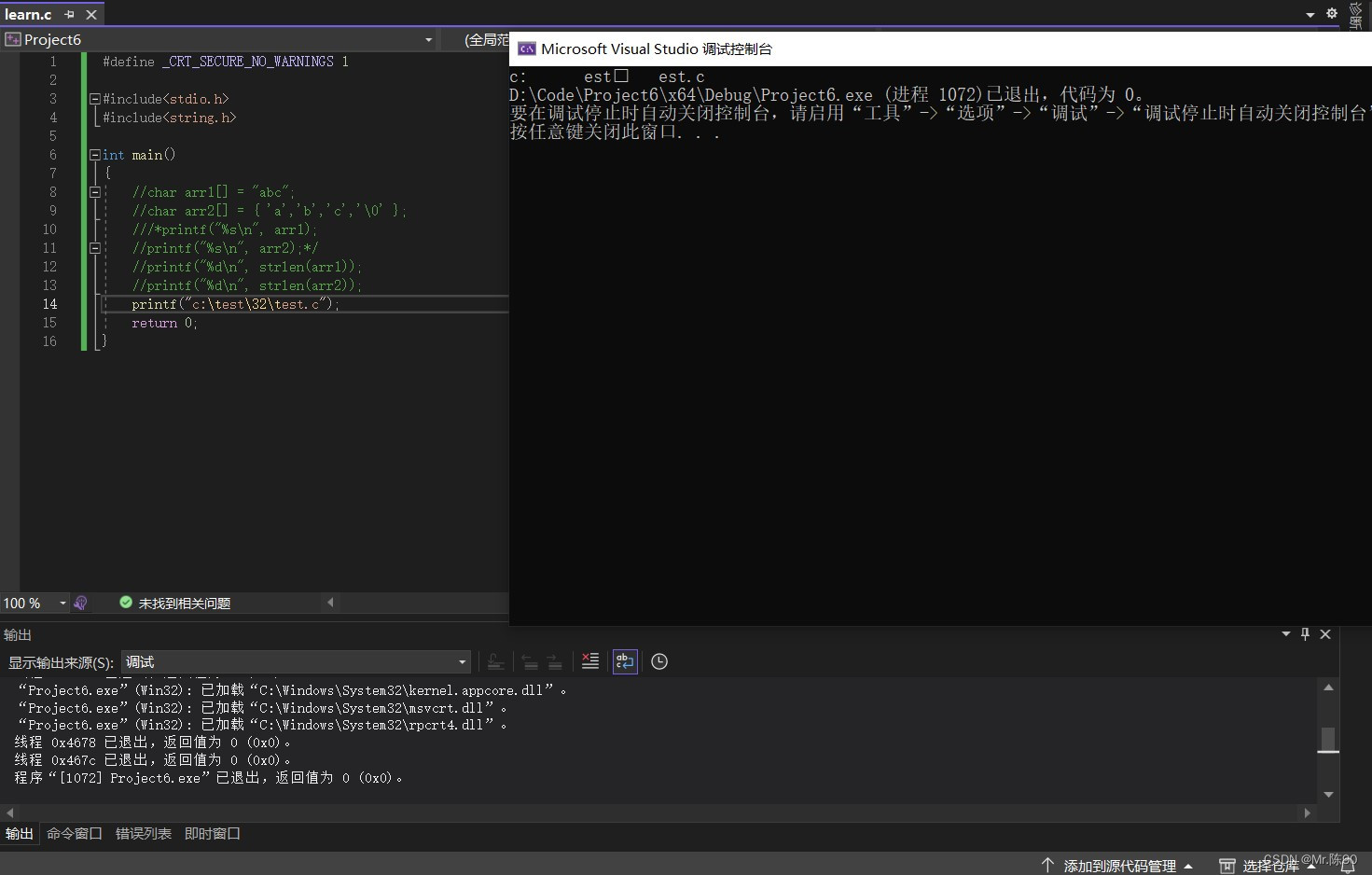The image size is (1372, 875).
Task: Click the repository icon beside 选择仓库
Action: pyautogui.click(x=1227, y=866)
